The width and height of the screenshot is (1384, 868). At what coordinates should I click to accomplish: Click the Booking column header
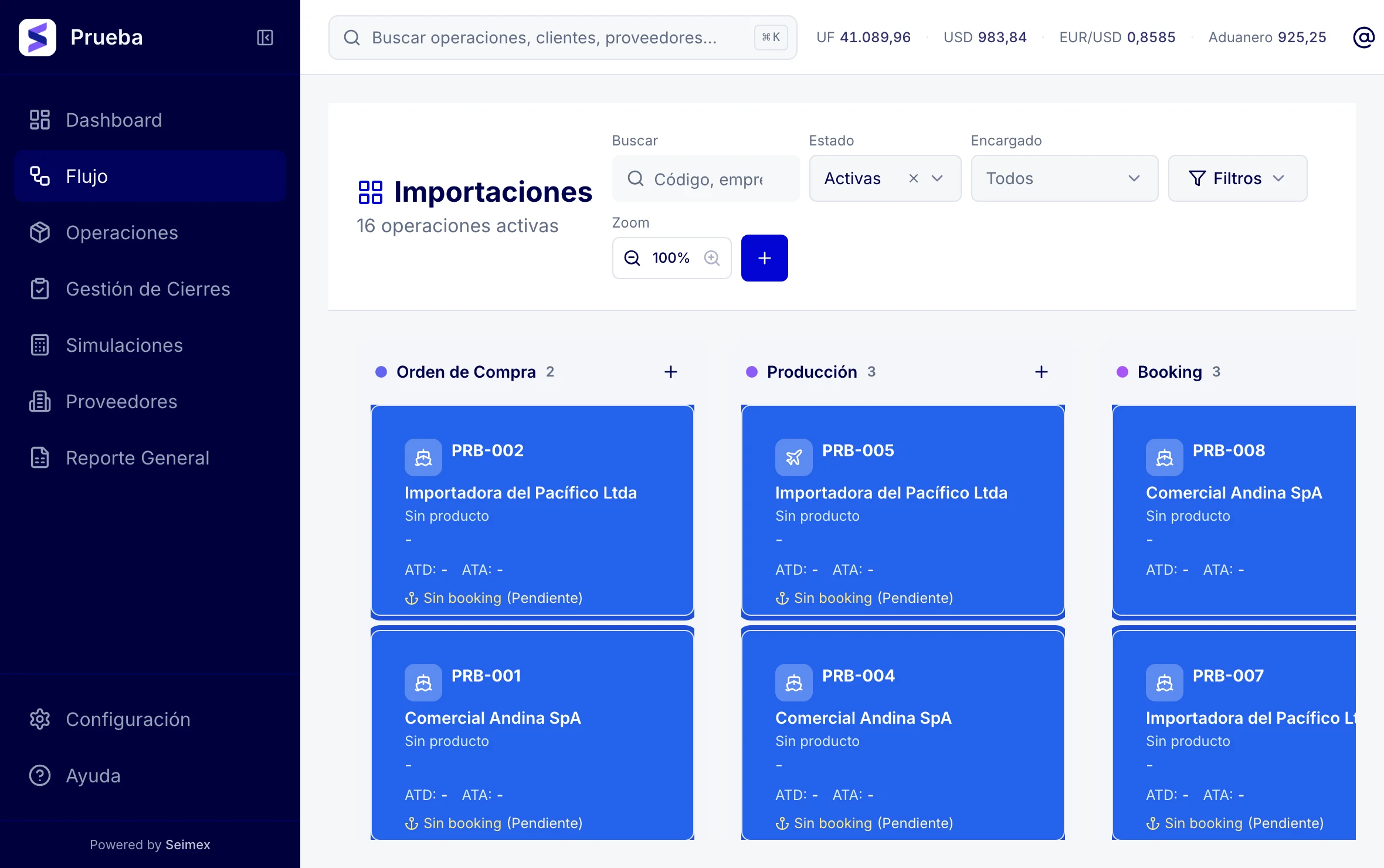(1170, 372)
